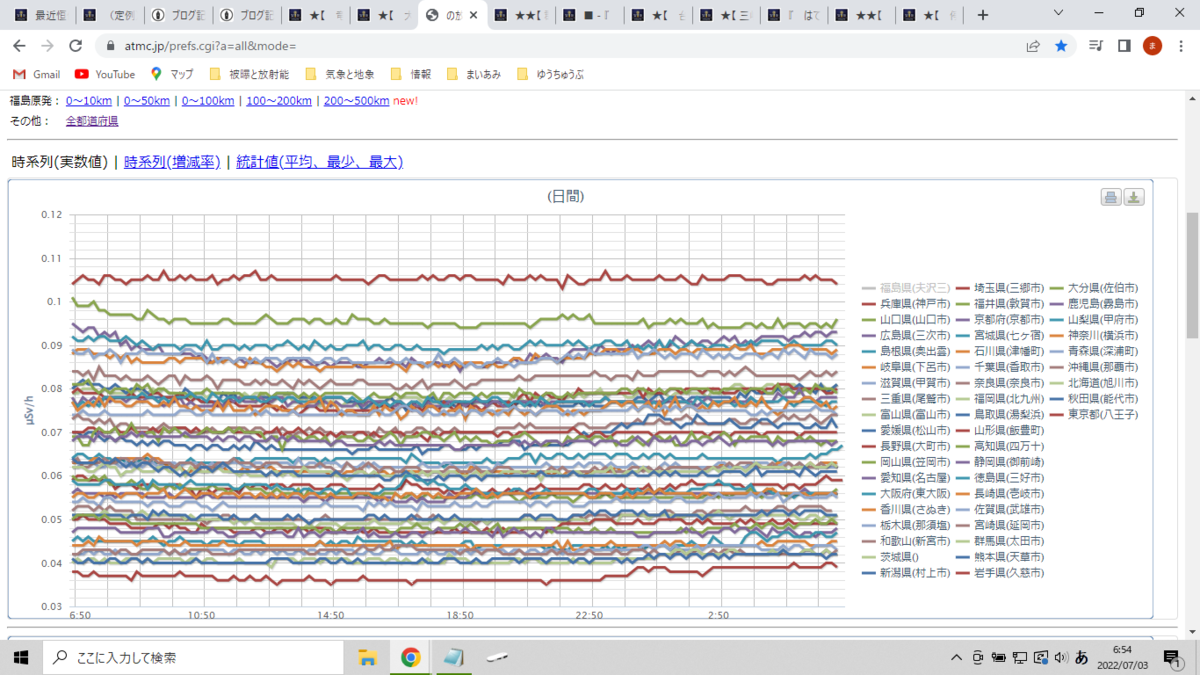Hide 埼玉県(三郷市) series in legend
Viewport: 1200px width, 675px height.
point(998,288)
